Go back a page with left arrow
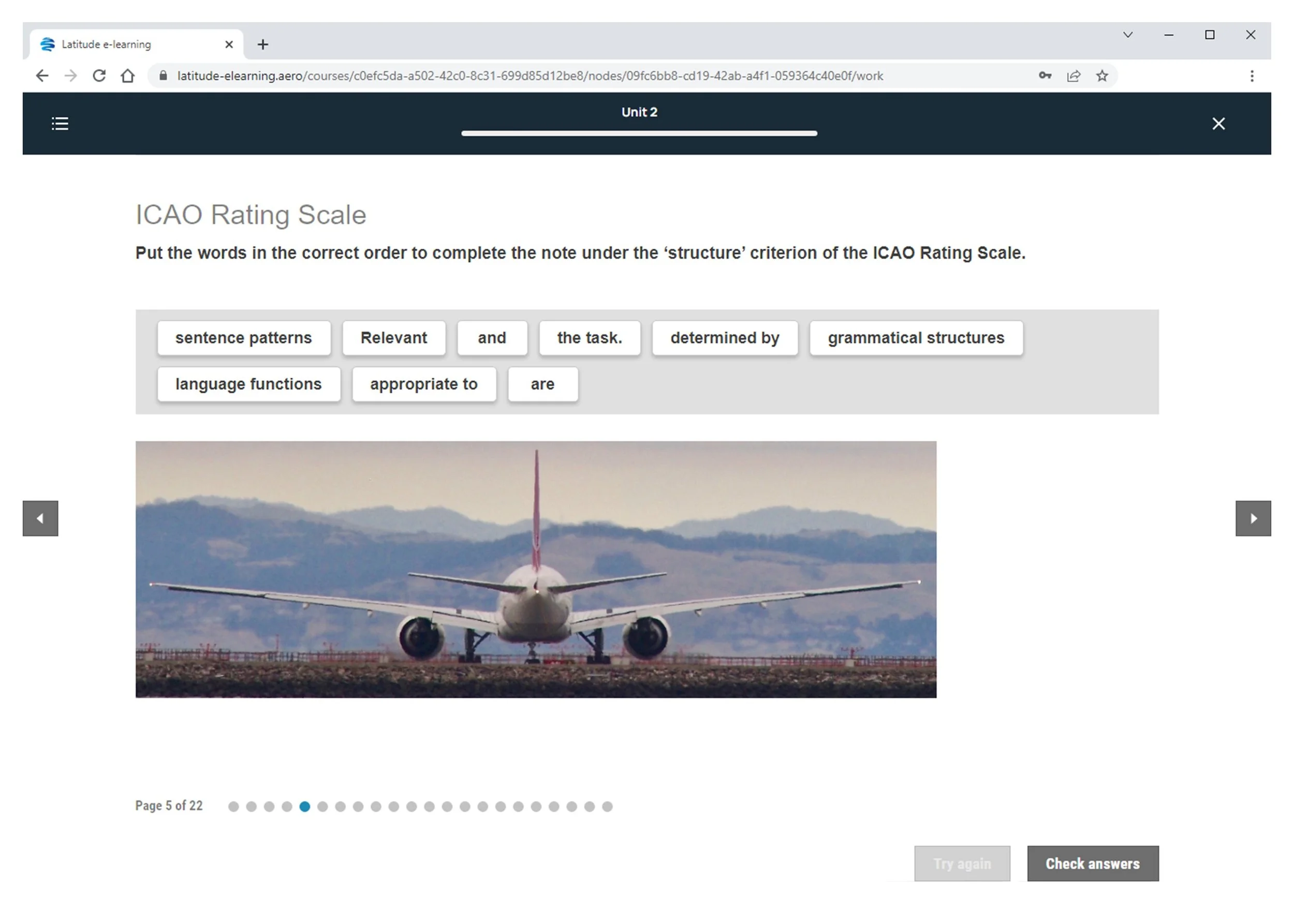The height and width of the screenshot is (924, 1294). (x=40, y=518)
